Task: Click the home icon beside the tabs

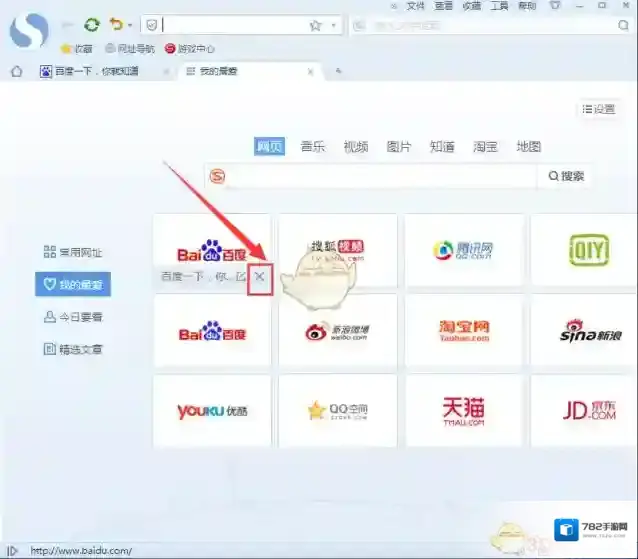Action: 16,71
